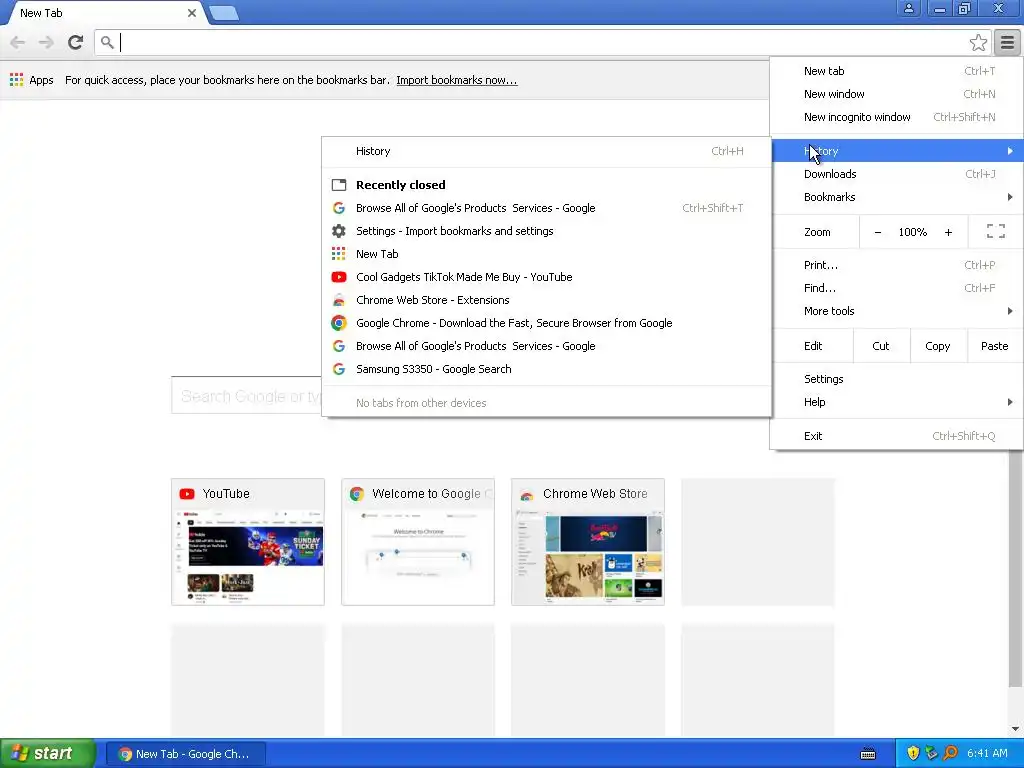This screenshot has width=1024, height=768.
Task: Open Settings from the Chrome menu
Action: 896,379
